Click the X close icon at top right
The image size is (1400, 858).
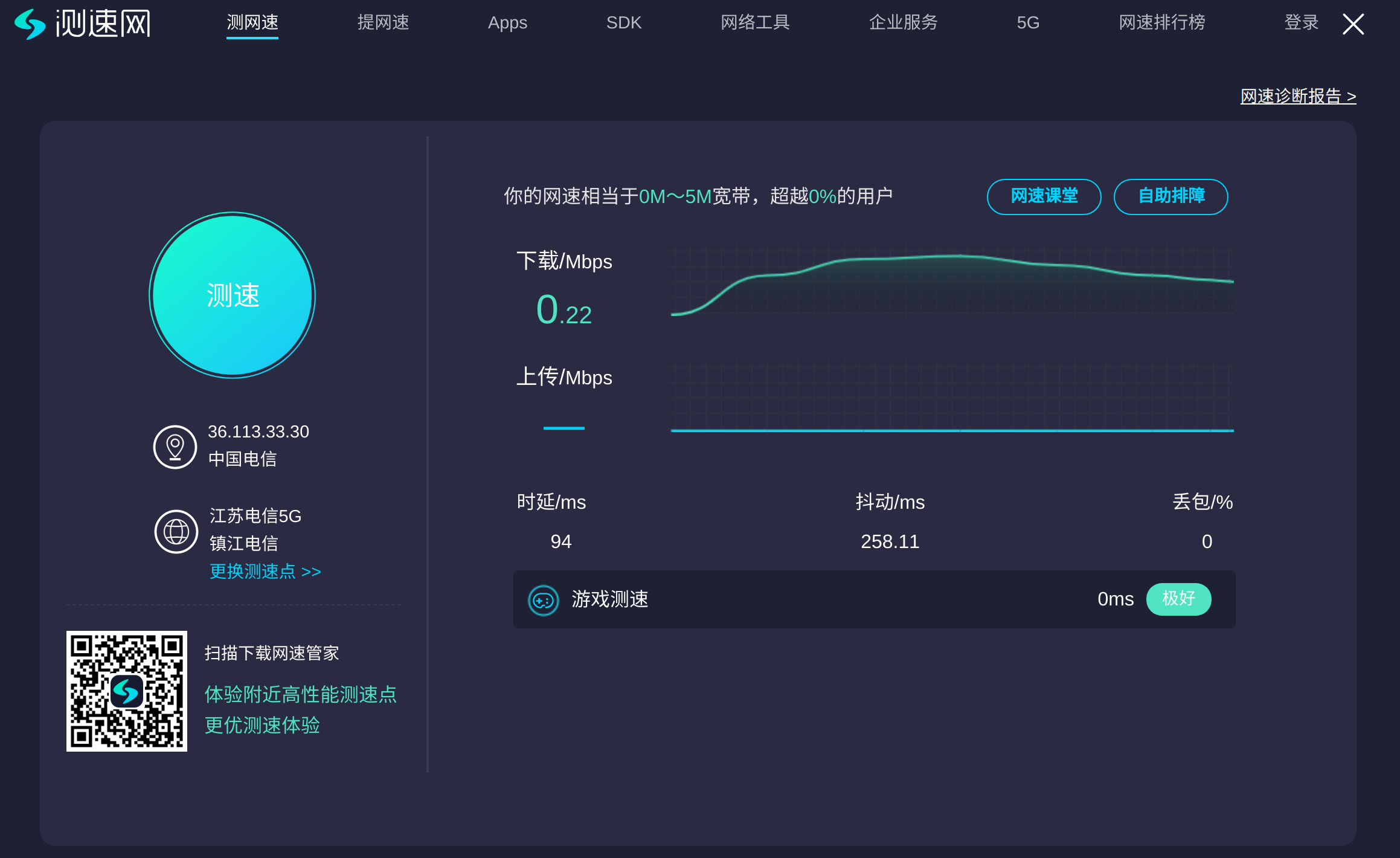[x=1353, y=24]
